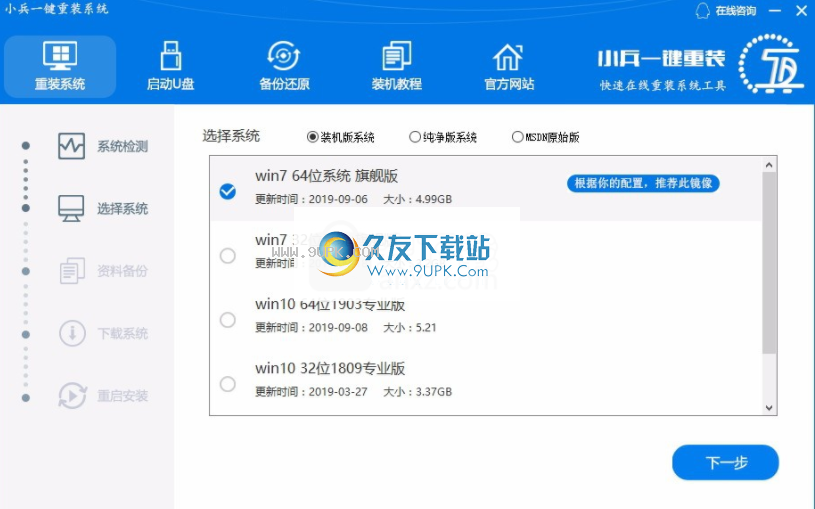Uncheck the win7 64位系统 旗舰版 option

(x=228, y=191)
